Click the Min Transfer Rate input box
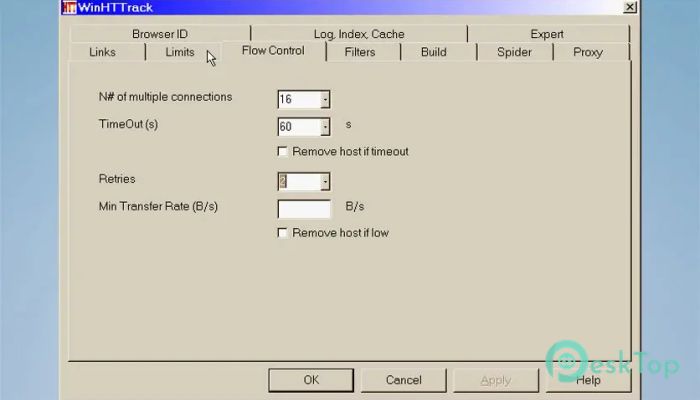 pyautogui.click(x=304, y=209)
